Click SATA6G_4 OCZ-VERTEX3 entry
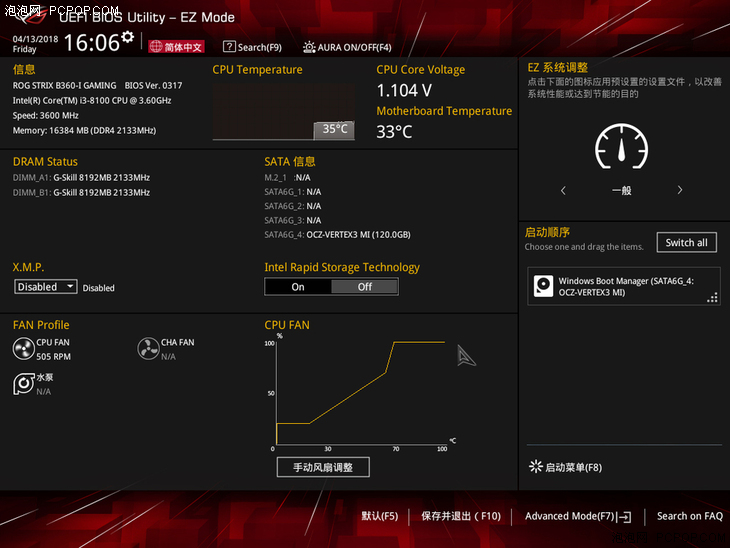This screenshot has width=730, height=548. (x=338, y=235)
